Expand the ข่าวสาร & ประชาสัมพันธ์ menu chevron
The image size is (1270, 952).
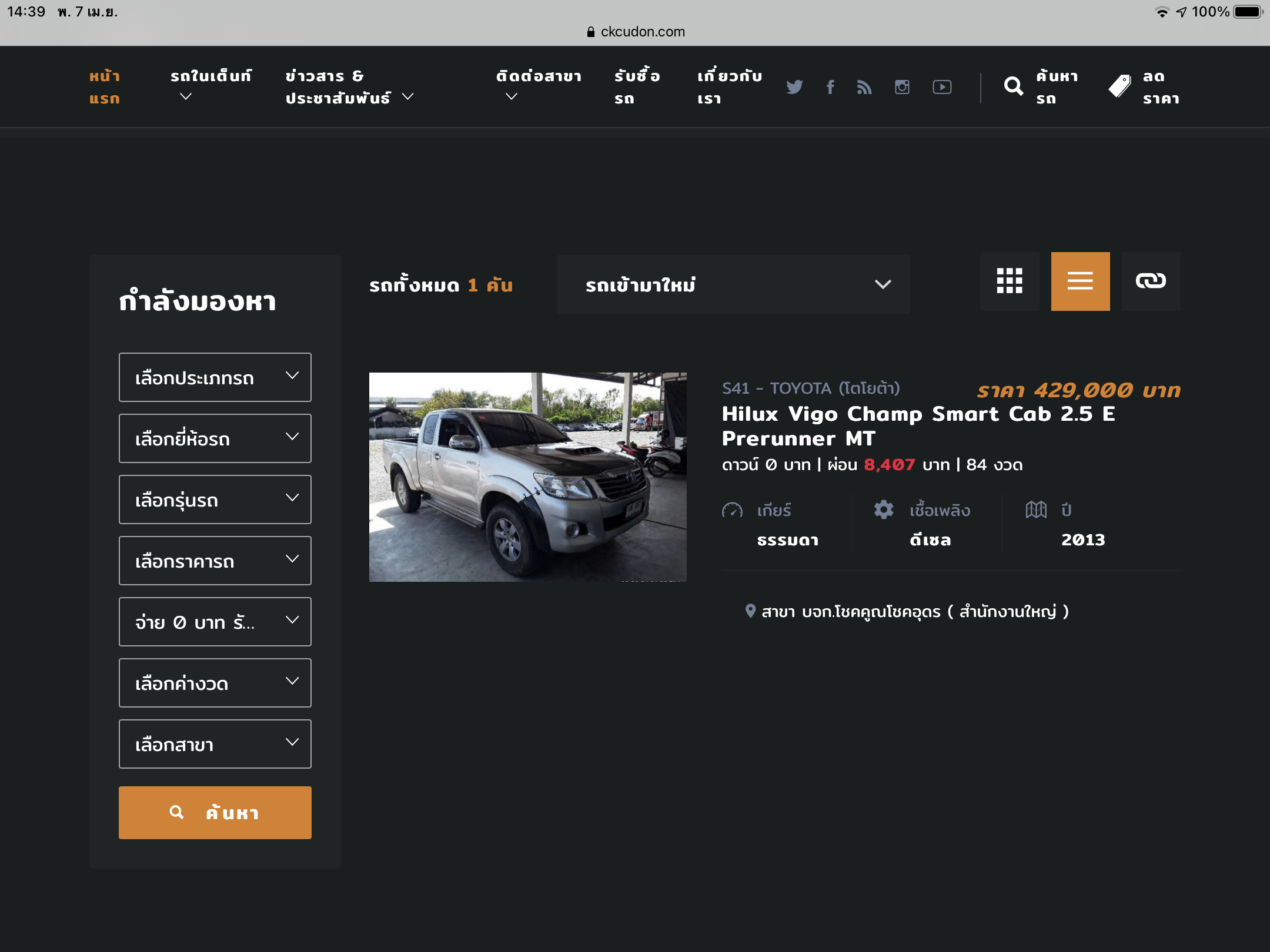pos(408,96)
